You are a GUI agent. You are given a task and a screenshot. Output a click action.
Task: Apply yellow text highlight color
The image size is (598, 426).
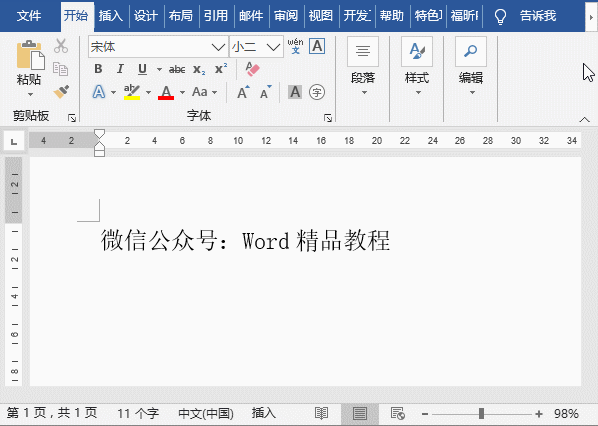pos(132,92)
